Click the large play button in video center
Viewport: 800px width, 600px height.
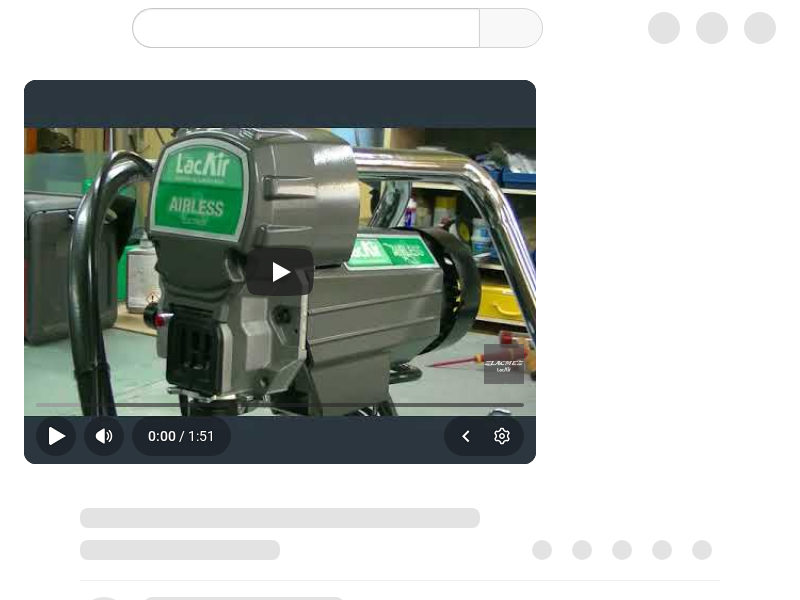pyautogui.click(x=280, y=272)
